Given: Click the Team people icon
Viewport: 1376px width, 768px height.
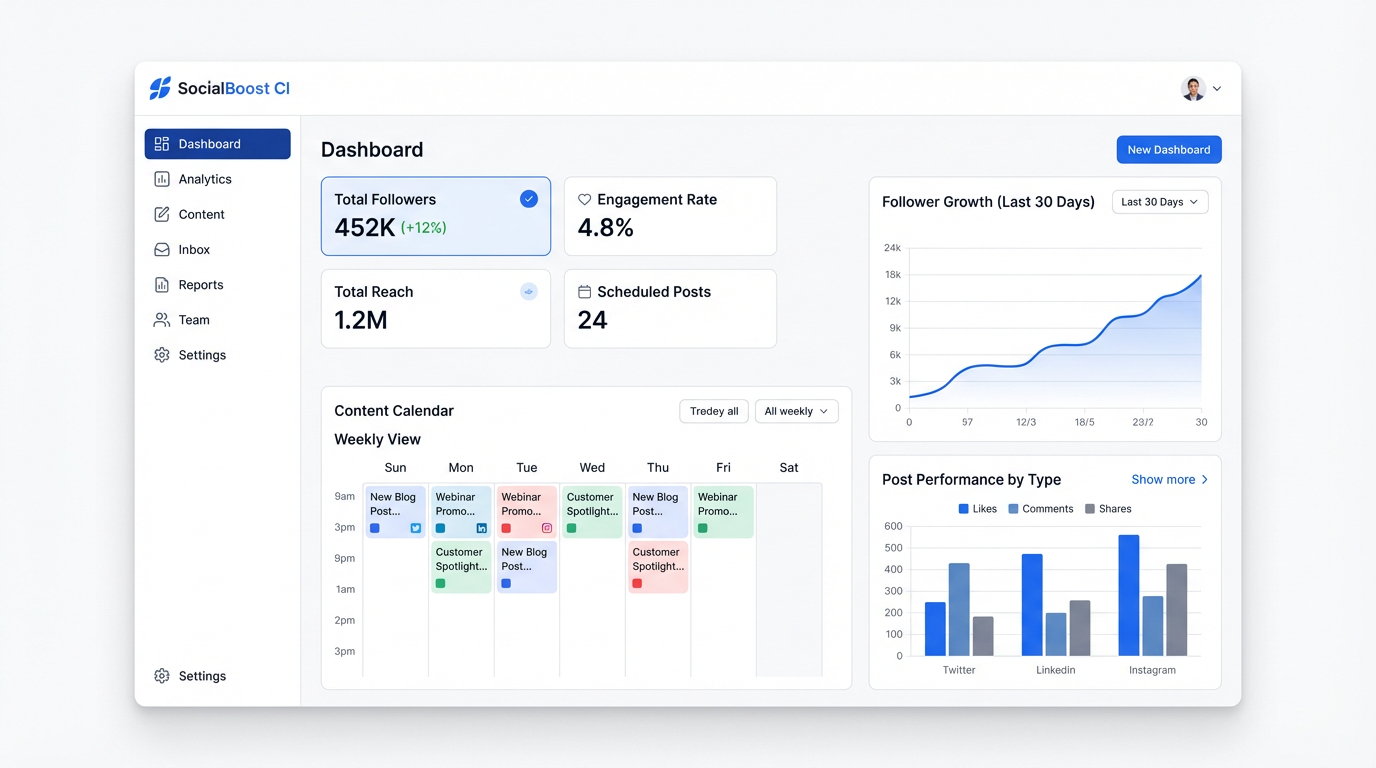Looking at the screenshot, I should click(162, 319).
